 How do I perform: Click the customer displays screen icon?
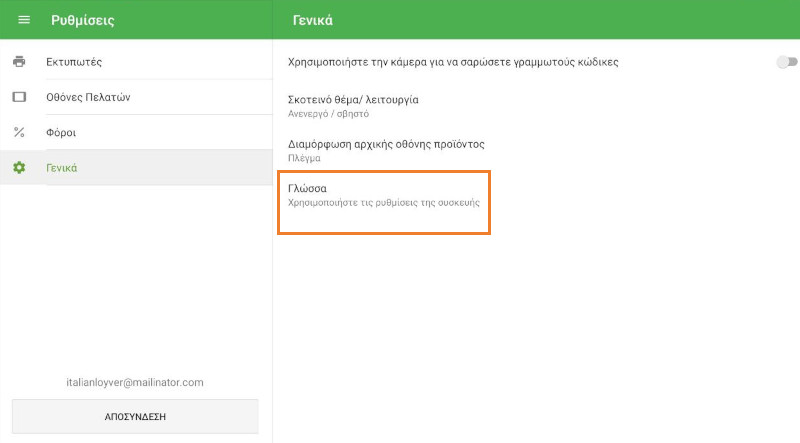click(x=19, y=97)
